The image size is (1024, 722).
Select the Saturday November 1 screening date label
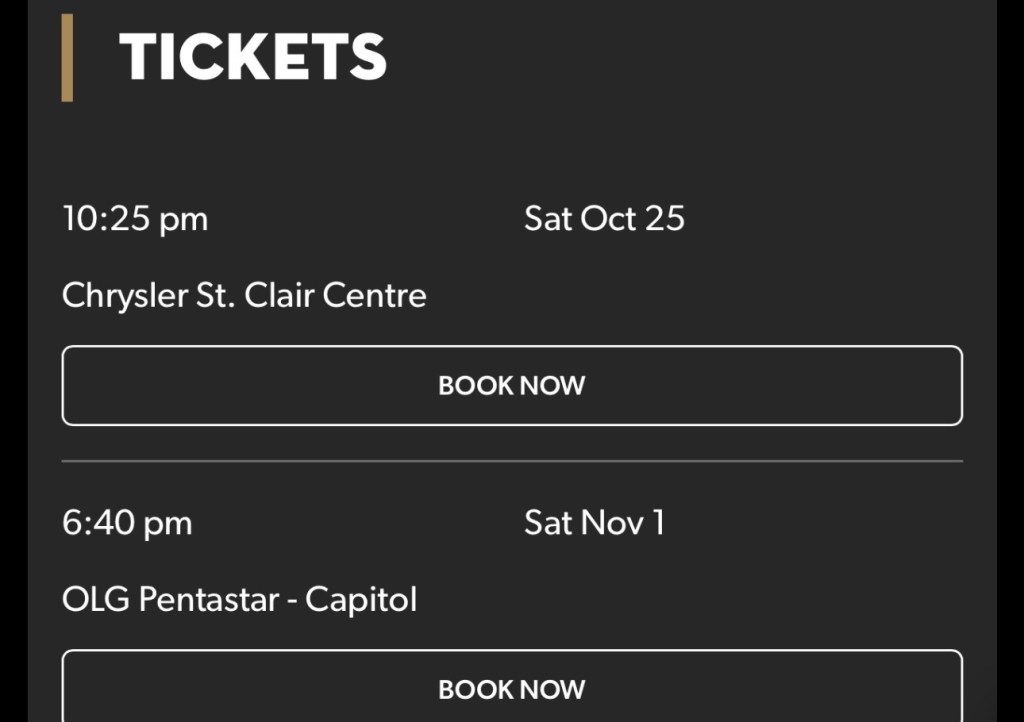pyautogui.click(x=594, y=523)
